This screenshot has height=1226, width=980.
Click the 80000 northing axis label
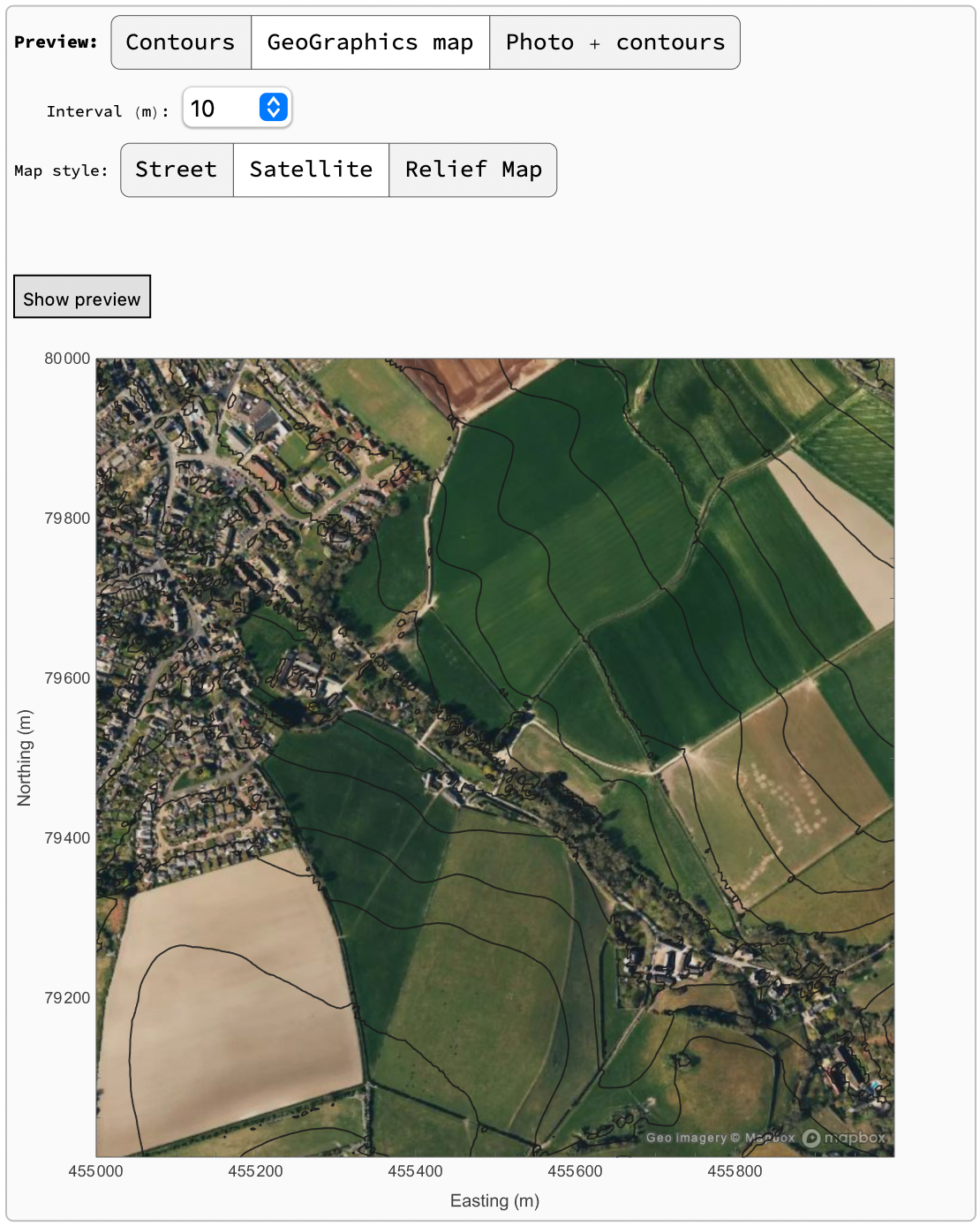click(x=67, y=359)
